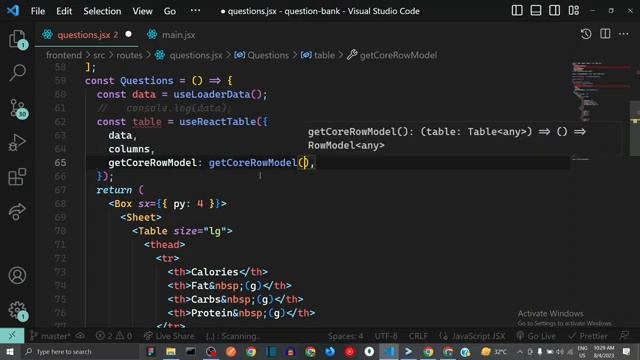
Task: Open the Extensions view
Action: [17, 177]
